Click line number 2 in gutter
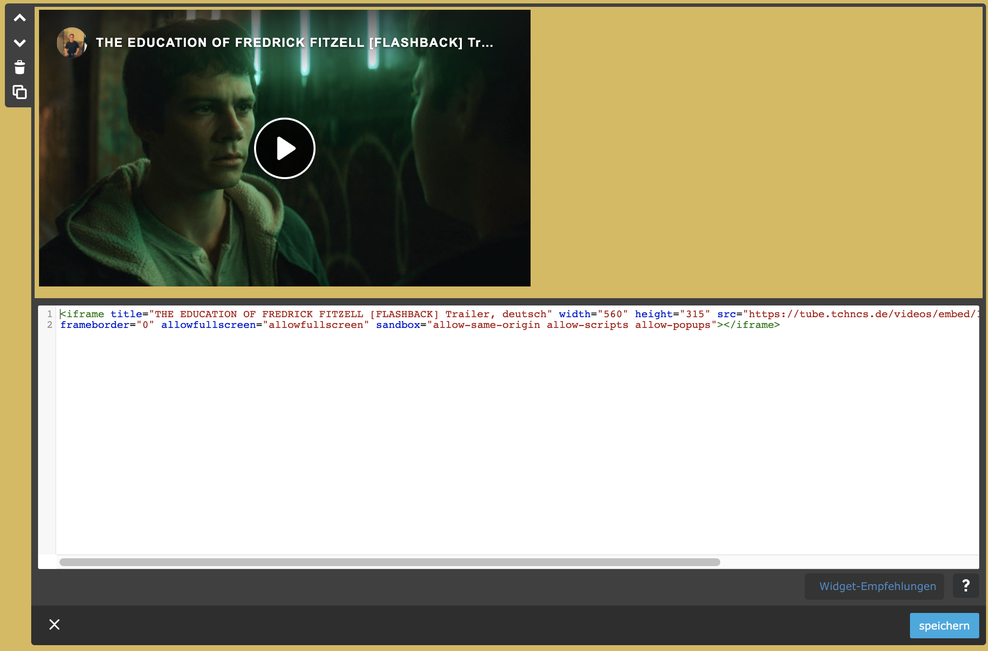This screenshot has height=651, width=988. click(x=49, y=325)
